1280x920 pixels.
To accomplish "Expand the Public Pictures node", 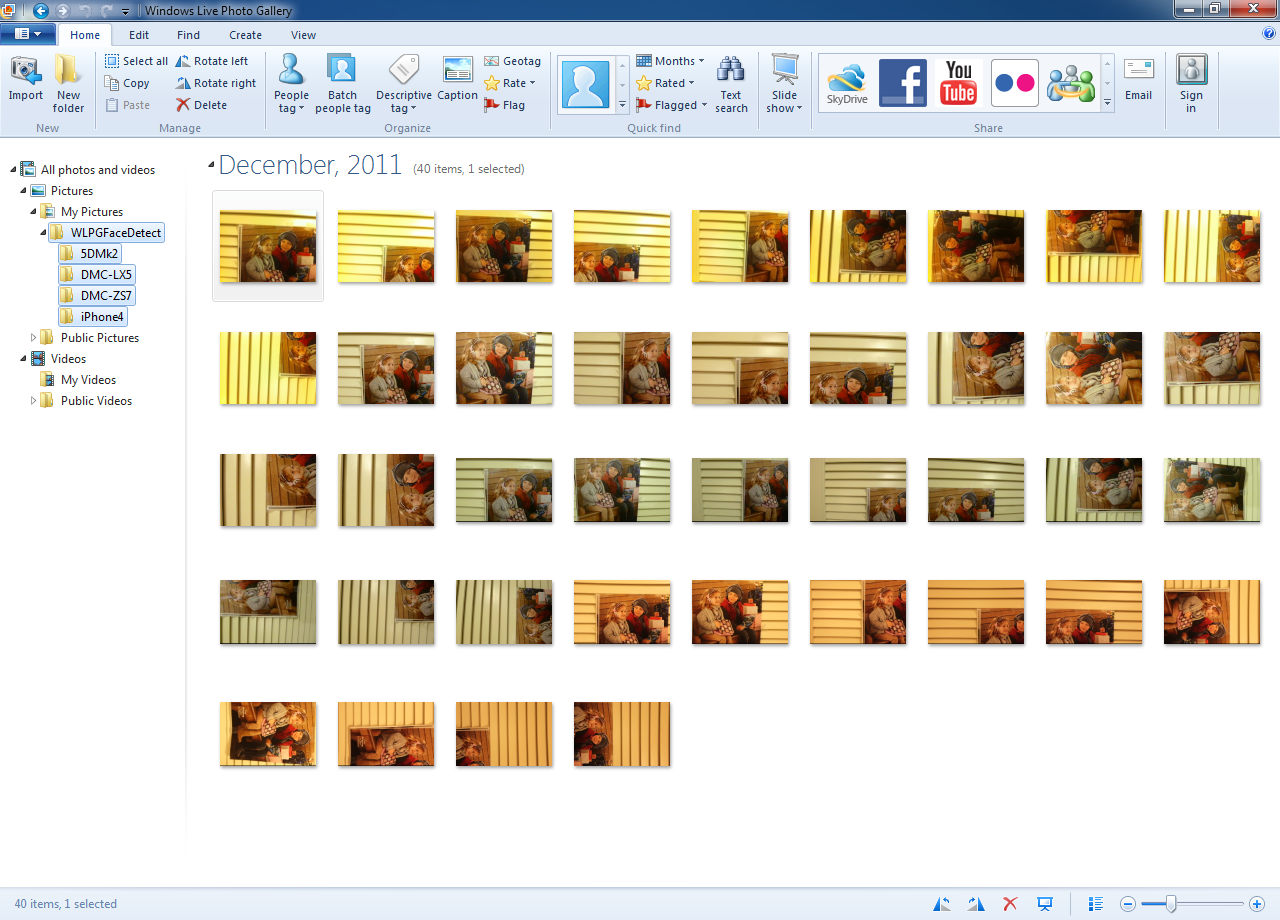I will (34, 338).
